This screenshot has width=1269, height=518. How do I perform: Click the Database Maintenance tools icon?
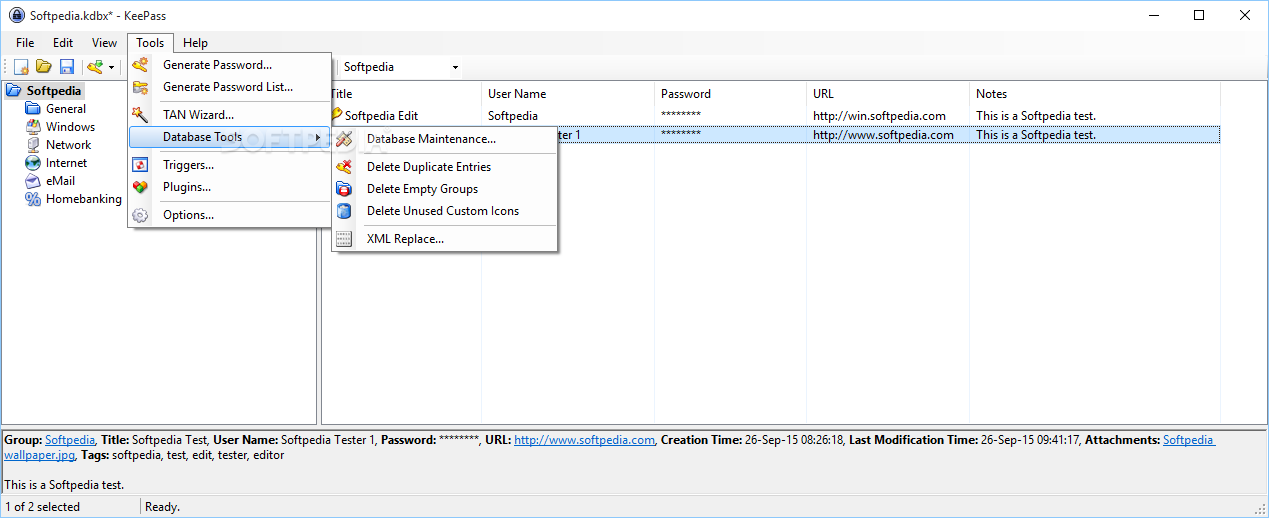pos(344,139)
